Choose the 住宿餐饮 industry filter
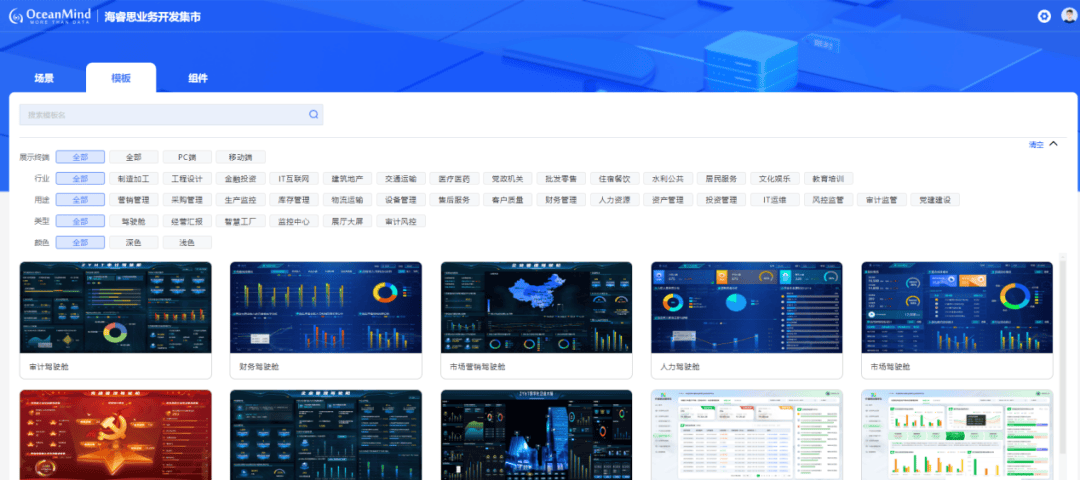 pos(615,178)
